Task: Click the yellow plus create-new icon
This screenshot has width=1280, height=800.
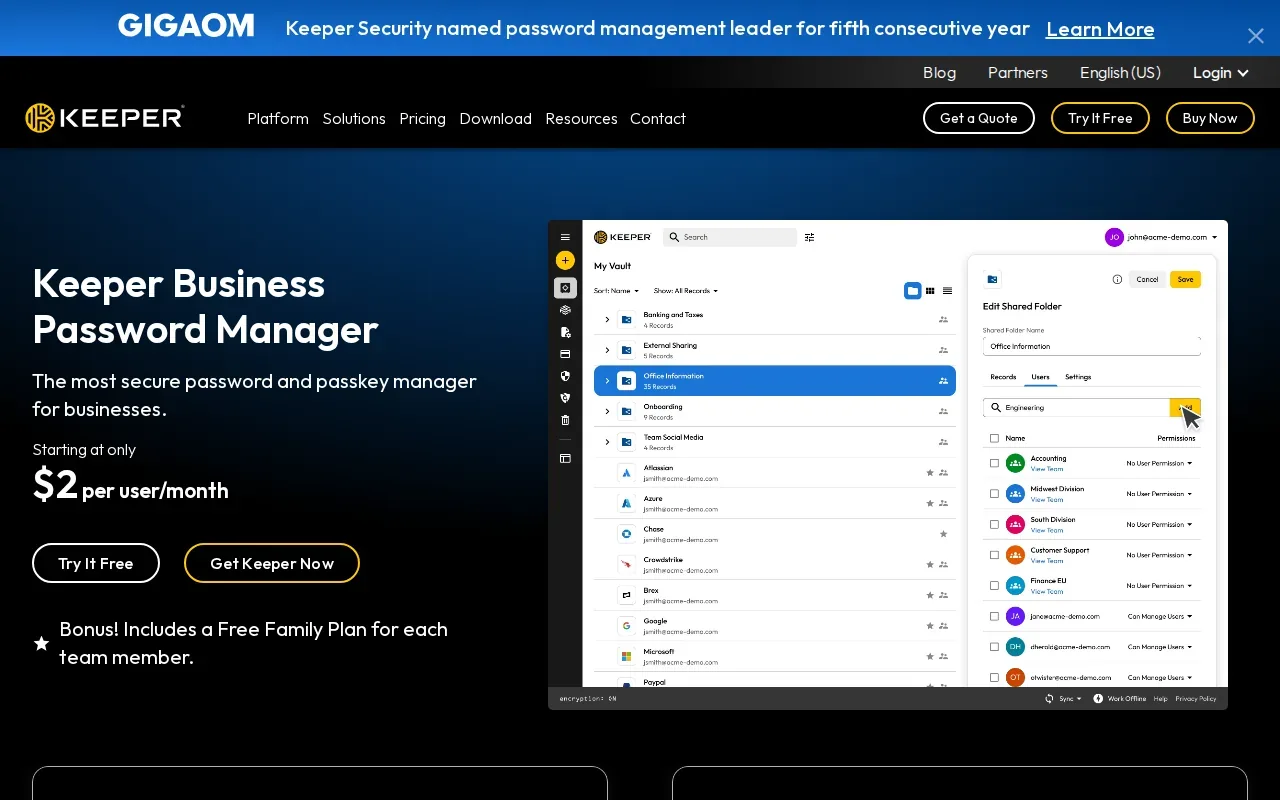Action: coord(565,260)
